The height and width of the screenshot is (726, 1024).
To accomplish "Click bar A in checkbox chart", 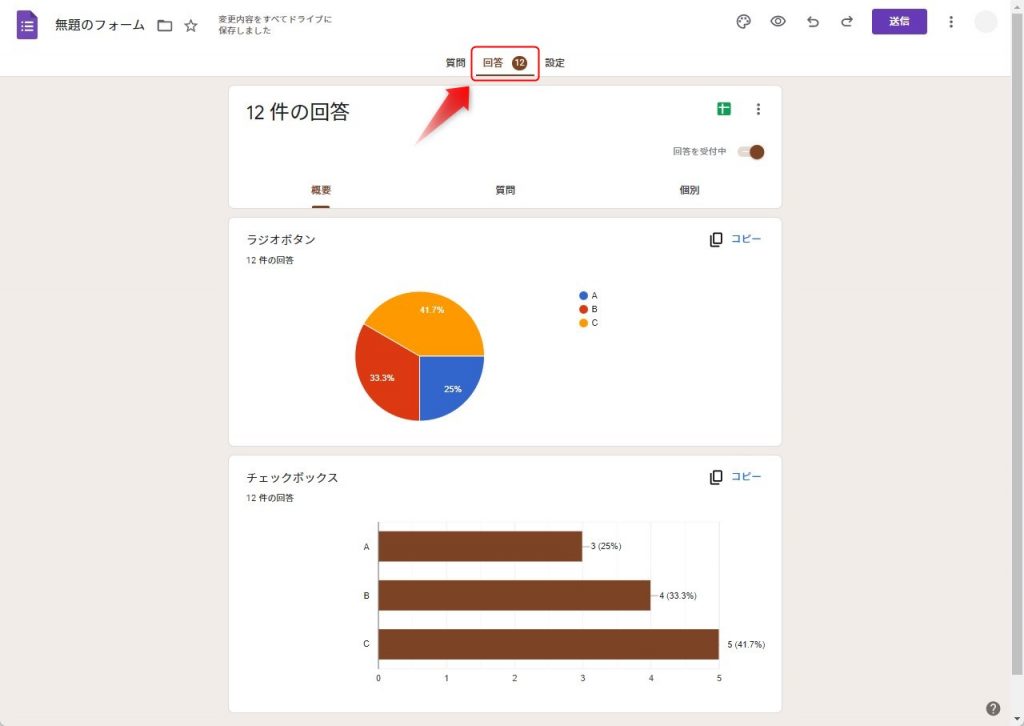I will pos(480,546).
